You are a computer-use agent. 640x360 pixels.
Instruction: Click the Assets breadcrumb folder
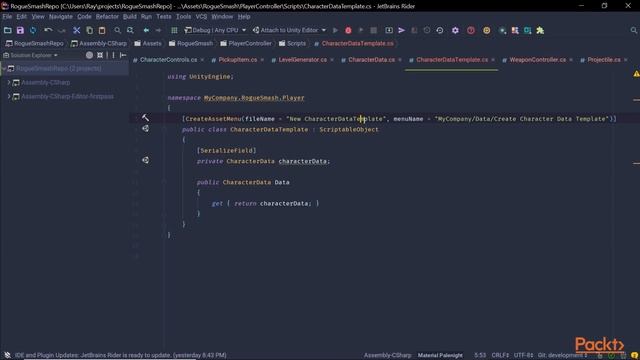[x=148, y=43]
